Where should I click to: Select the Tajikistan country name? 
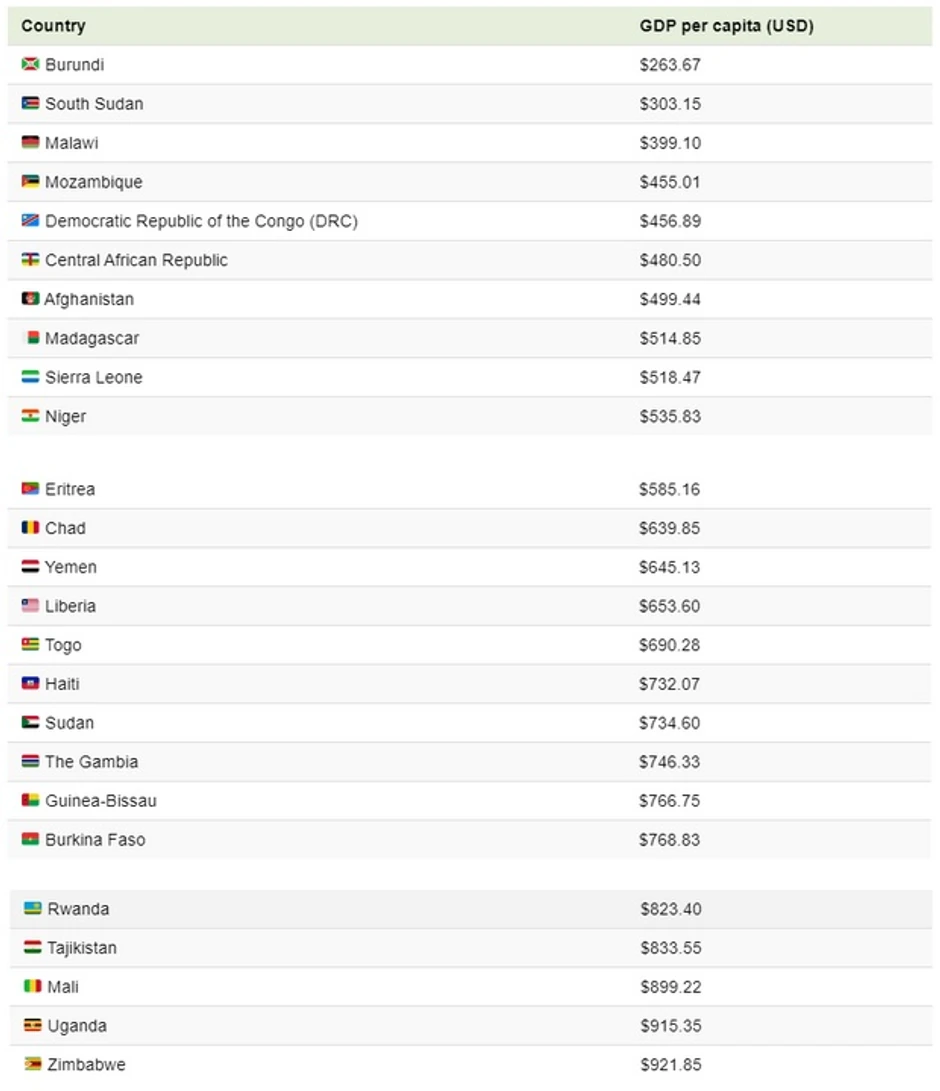pos(82,948)
